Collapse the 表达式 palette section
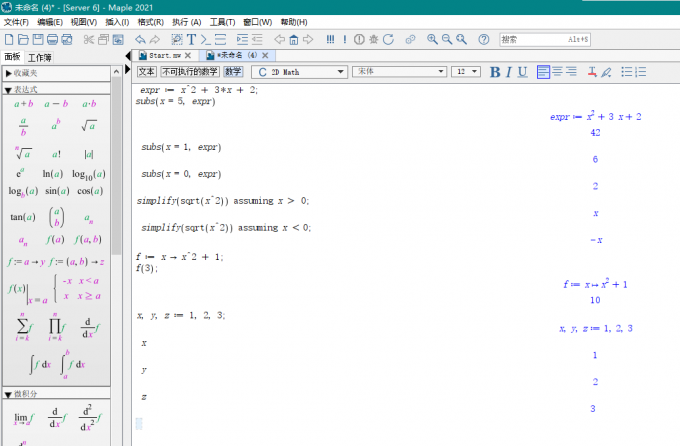 (8, 90)
